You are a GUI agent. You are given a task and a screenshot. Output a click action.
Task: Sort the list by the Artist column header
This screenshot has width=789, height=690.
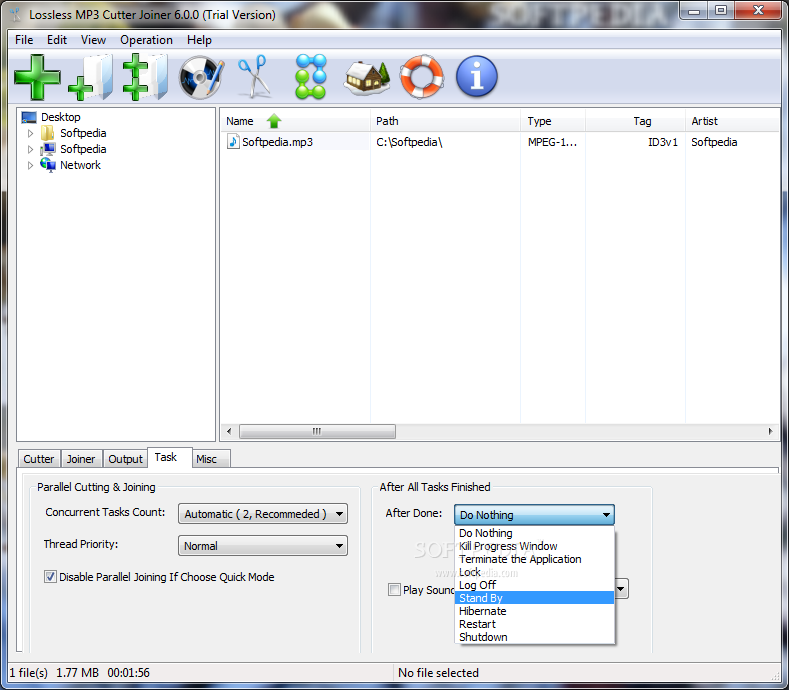coord(733,121)
